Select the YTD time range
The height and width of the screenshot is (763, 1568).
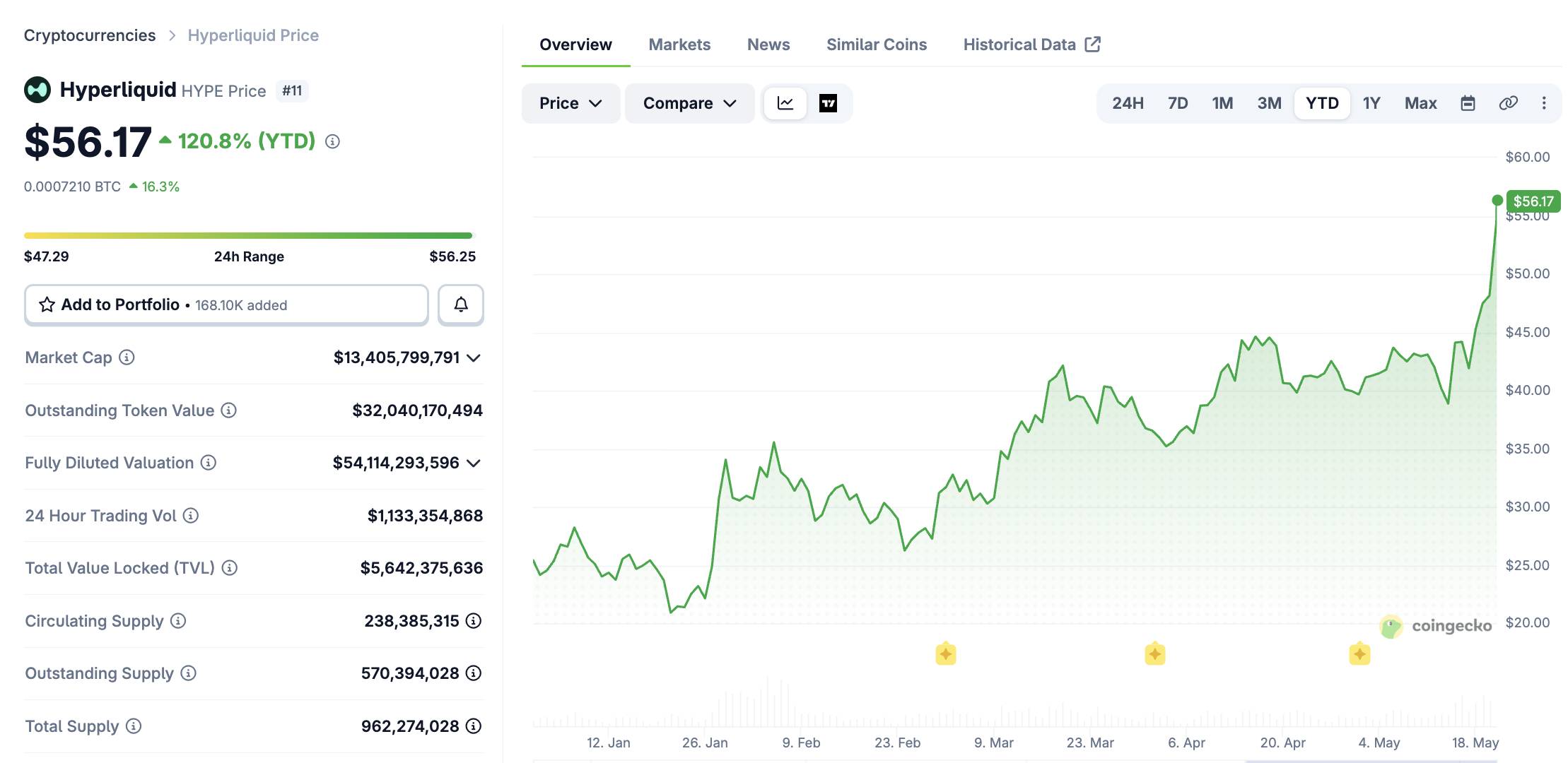point(1322,103)
